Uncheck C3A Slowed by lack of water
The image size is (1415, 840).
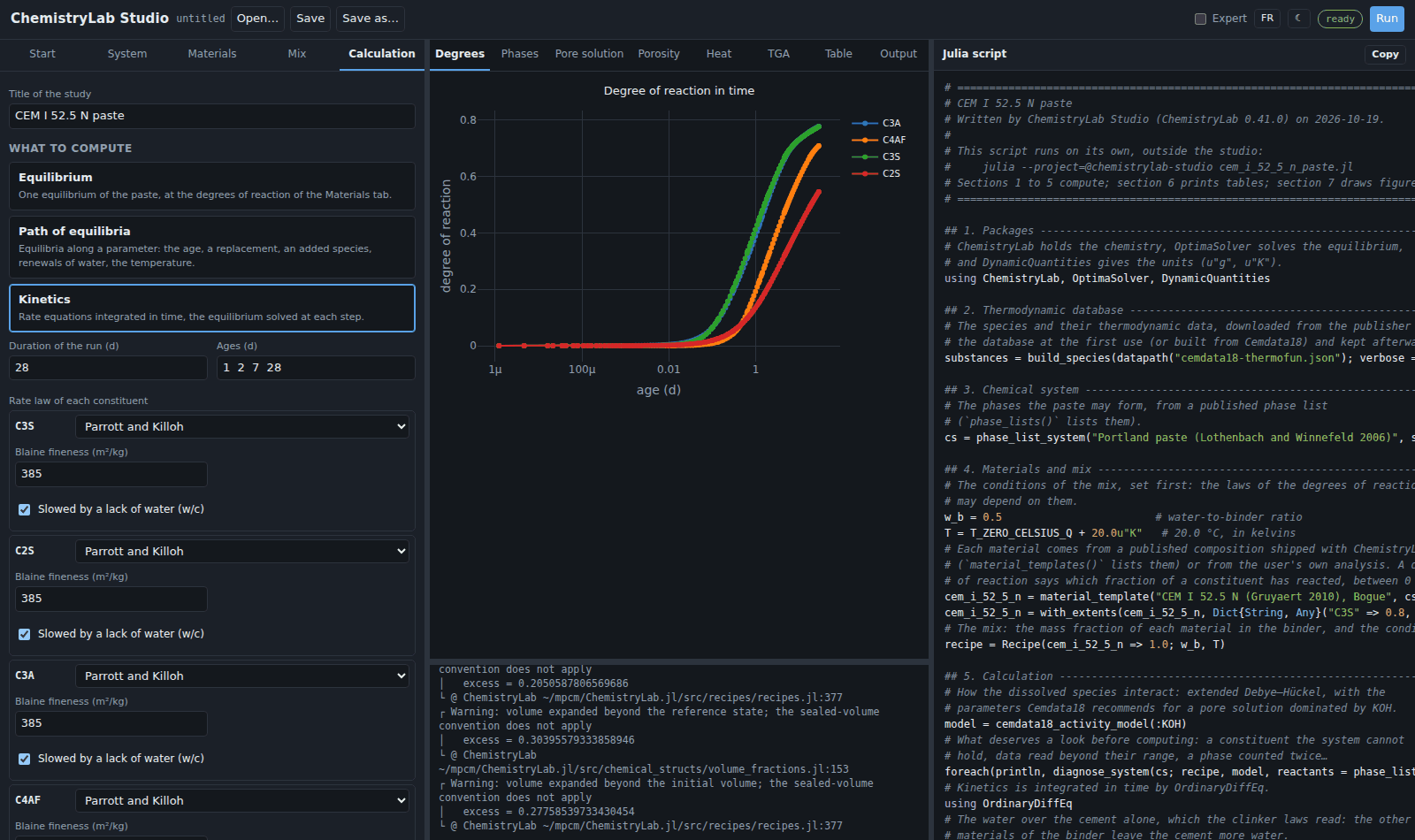click(25, 759)
